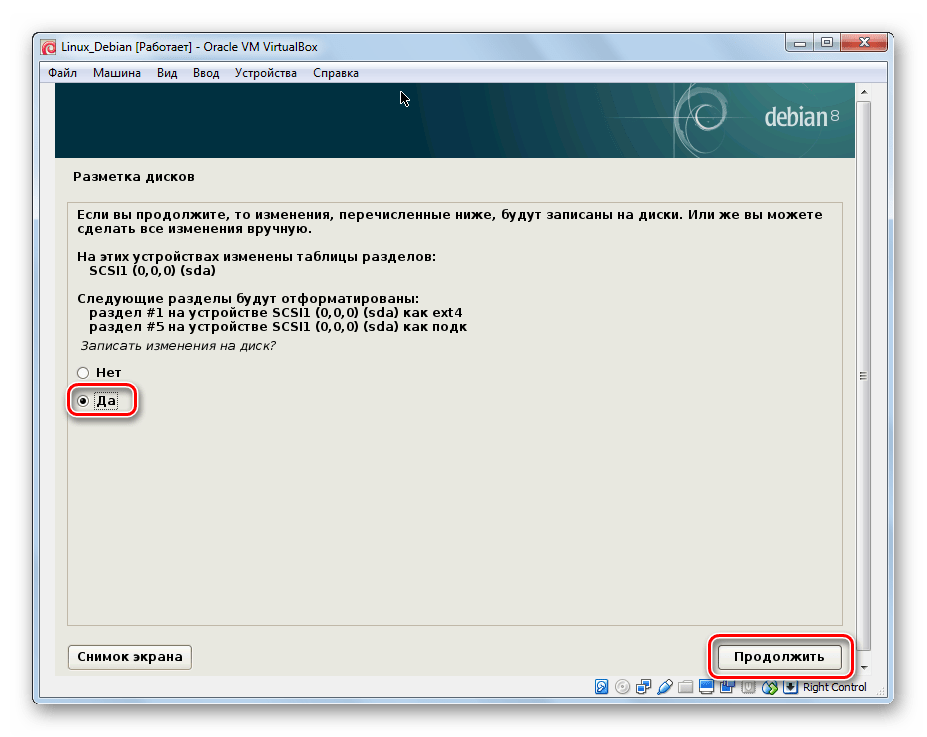Image resolution: width=927 pixels, height=737 pixels.
Task: Click the vertical scrollbar thumb
Action: tap(864, 376)
